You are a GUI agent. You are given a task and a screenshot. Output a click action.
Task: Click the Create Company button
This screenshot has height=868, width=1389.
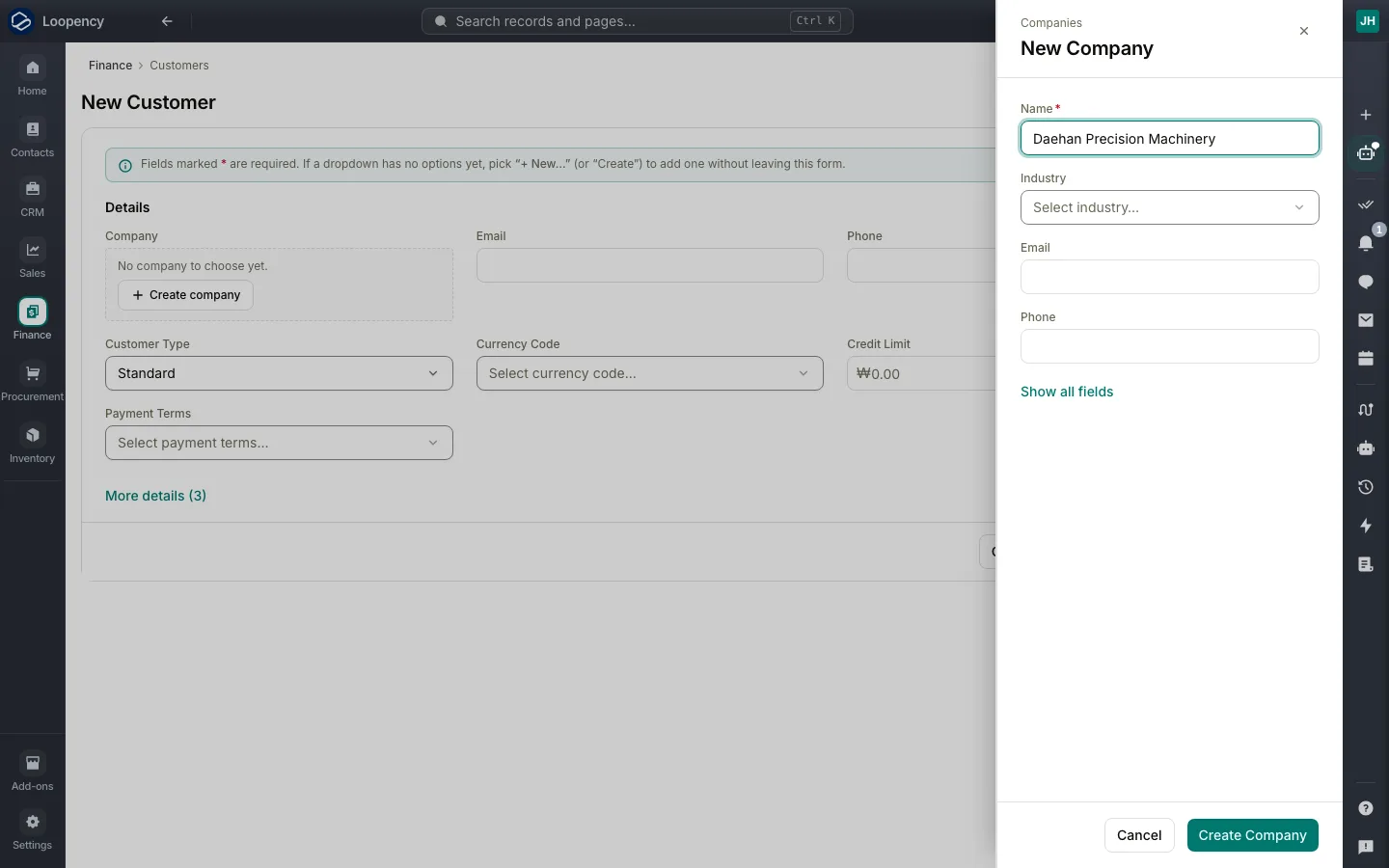[1252, 835]
